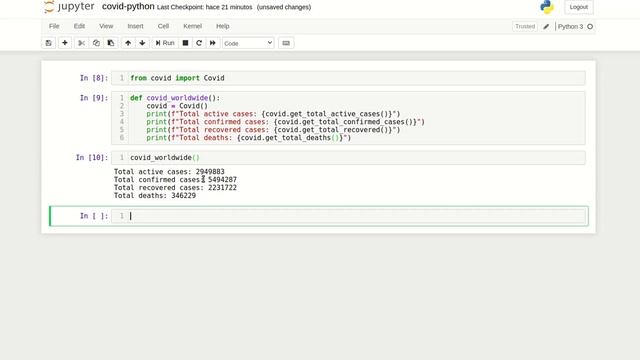
Task: Open the File menu
Action: [x=54, y=26]
